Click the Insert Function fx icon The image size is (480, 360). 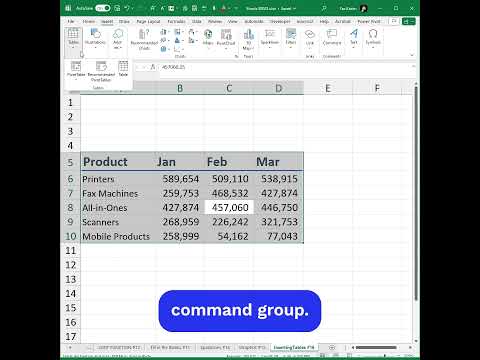pos(153,67)
